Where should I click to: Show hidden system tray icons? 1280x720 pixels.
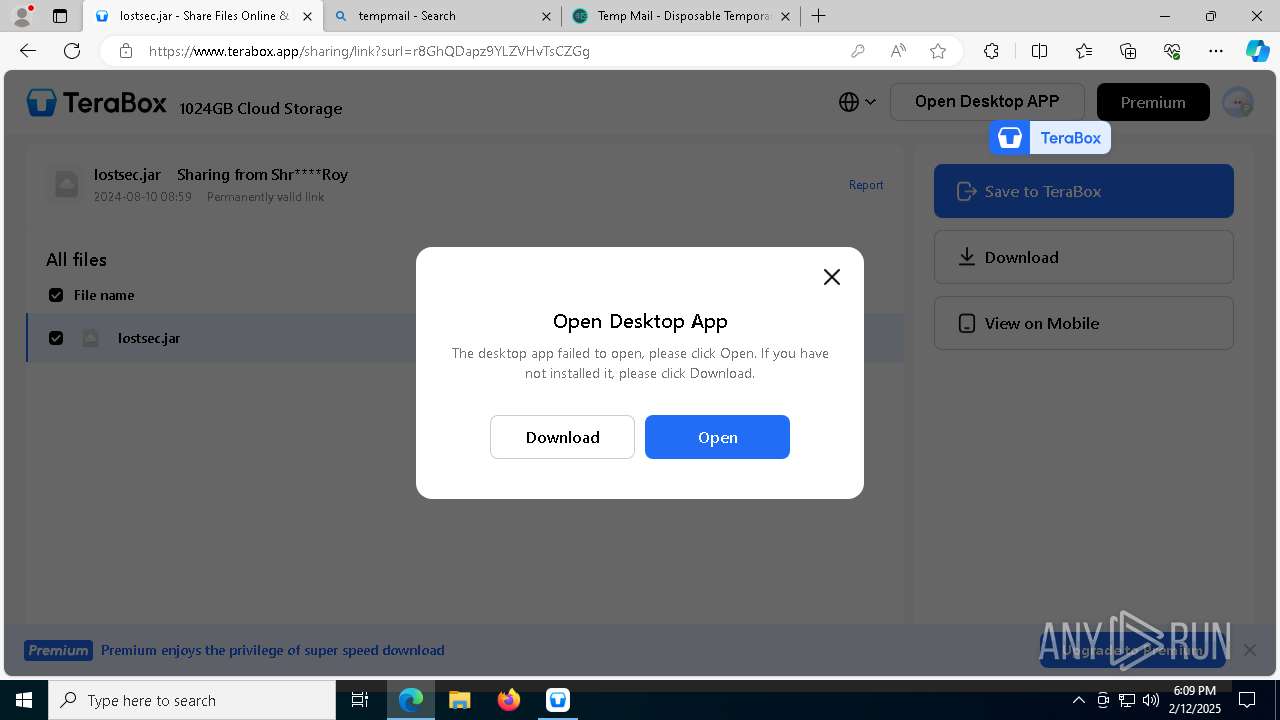point(1078,700)
